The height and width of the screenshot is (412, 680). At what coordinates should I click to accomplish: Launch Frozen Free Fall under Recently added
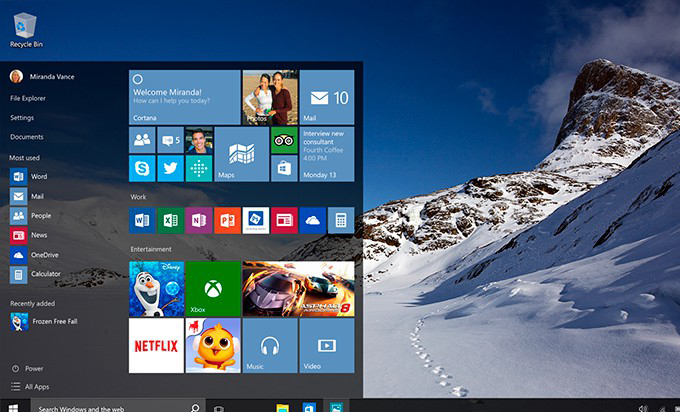pyautogui.click(x=44, y=321)
